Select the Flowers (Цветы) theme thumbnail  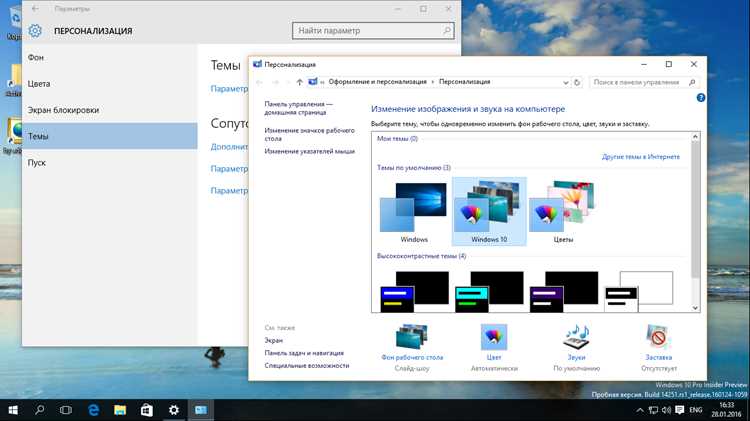tap(563, 212)
